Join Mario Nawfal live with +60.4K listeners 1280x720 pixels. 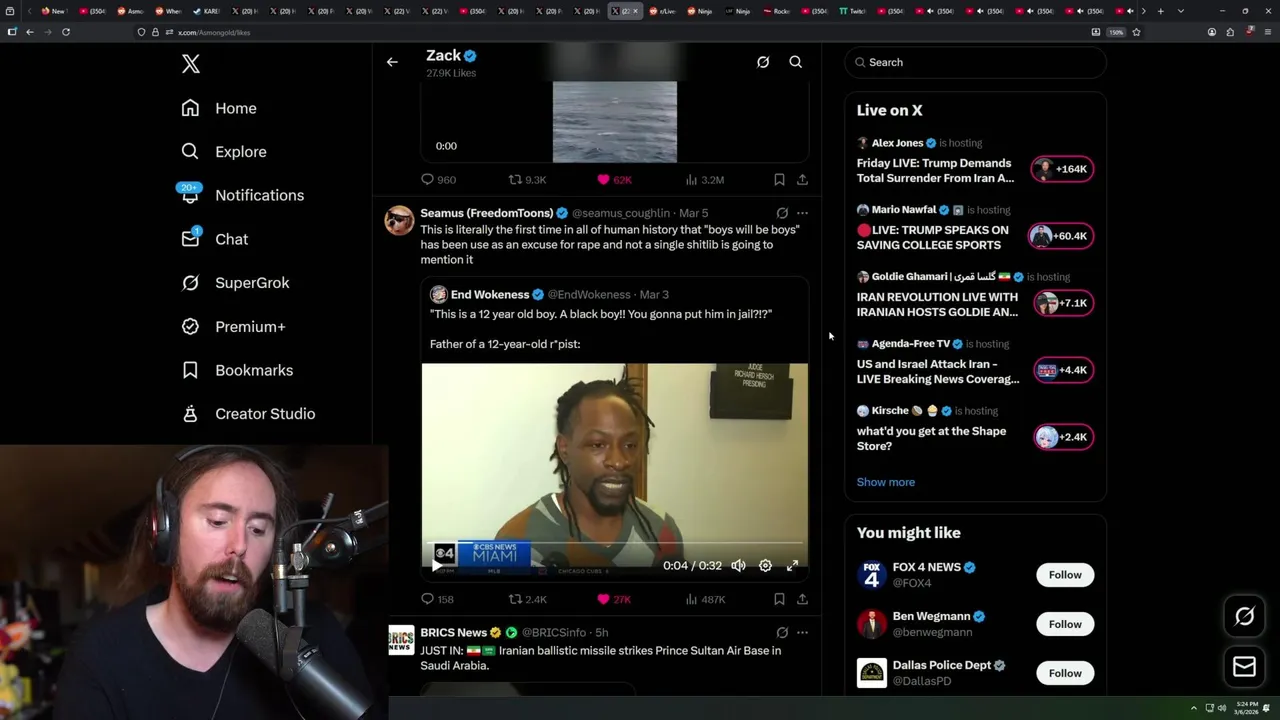tap(1059, 236)
